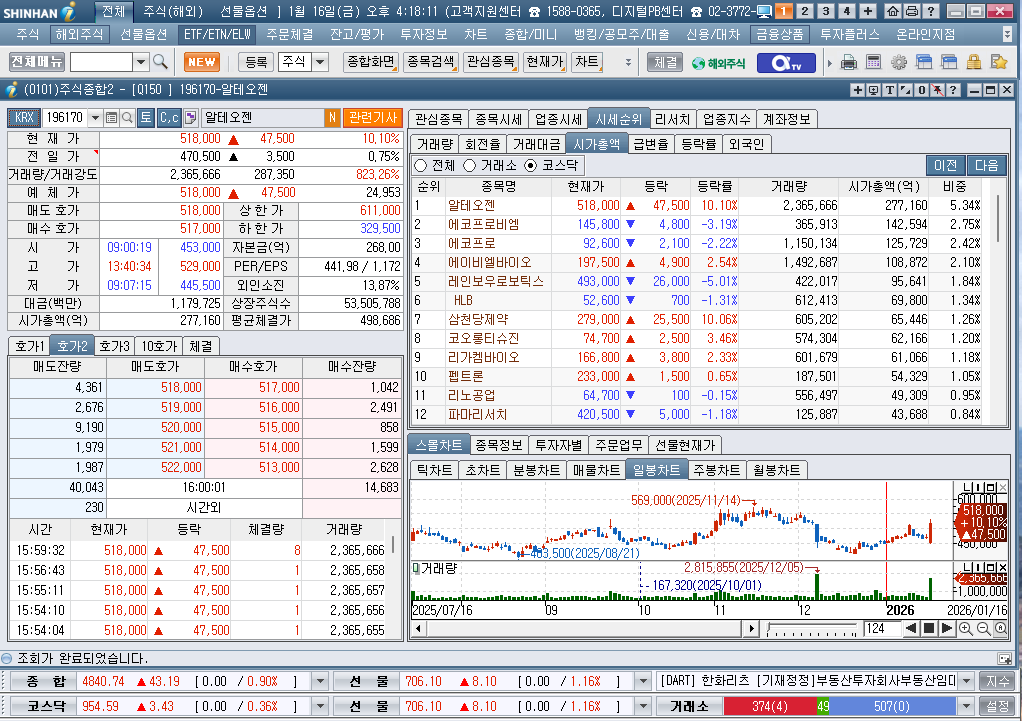Click the globe 해외주식 icon
Screen dimensions: 1022x721
718,63
